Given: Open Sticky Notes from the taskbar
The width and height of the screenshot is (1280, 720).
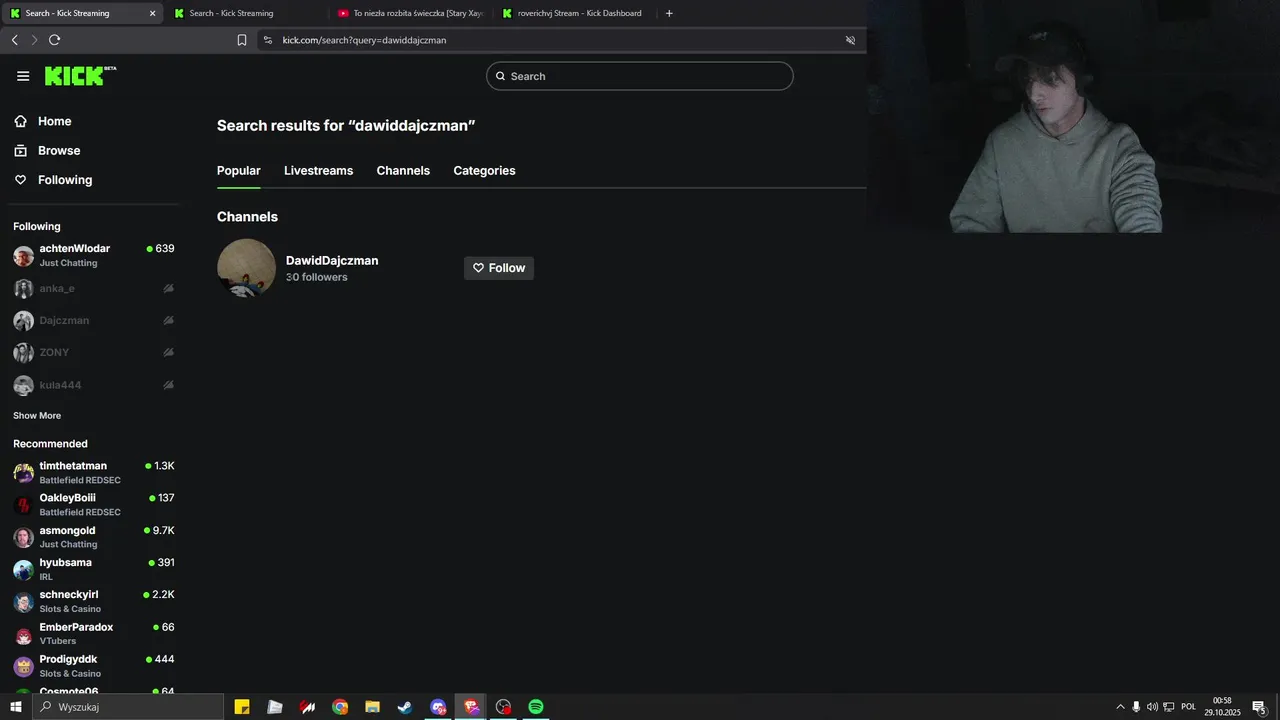Looking at the screenshot, I should point(242,707).
